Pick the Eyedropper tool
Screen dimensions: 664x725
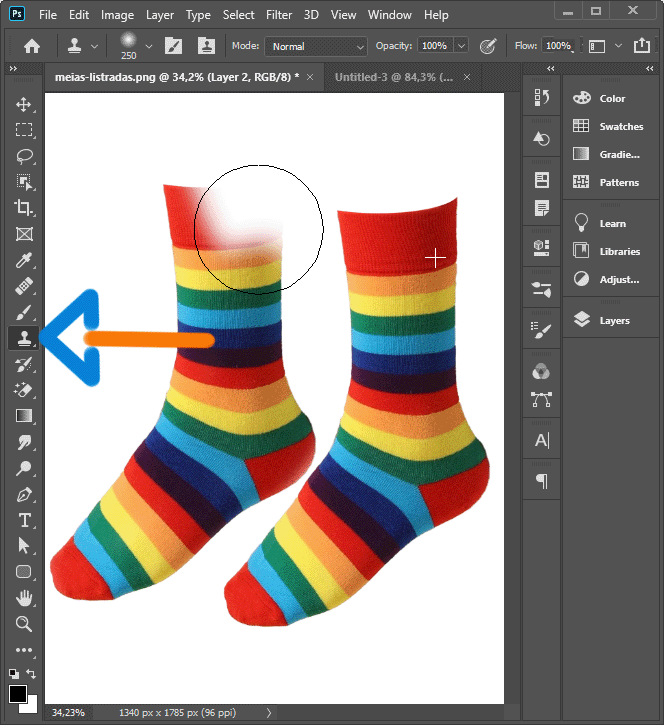click(24, 260)
